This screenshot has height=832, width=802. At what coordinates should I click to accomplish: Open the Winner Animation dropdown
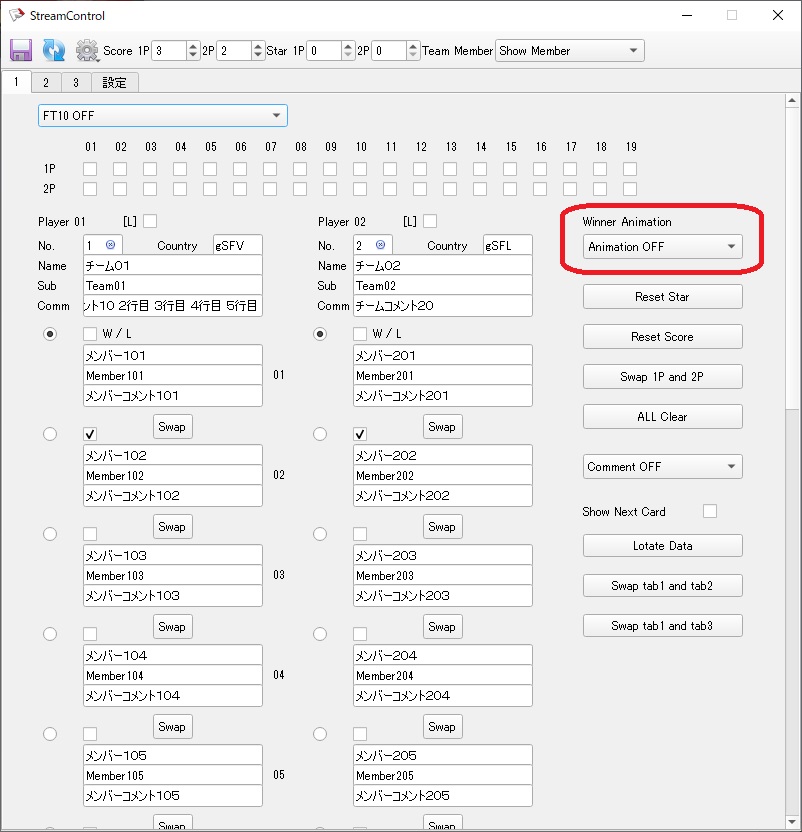pos(662,247)
